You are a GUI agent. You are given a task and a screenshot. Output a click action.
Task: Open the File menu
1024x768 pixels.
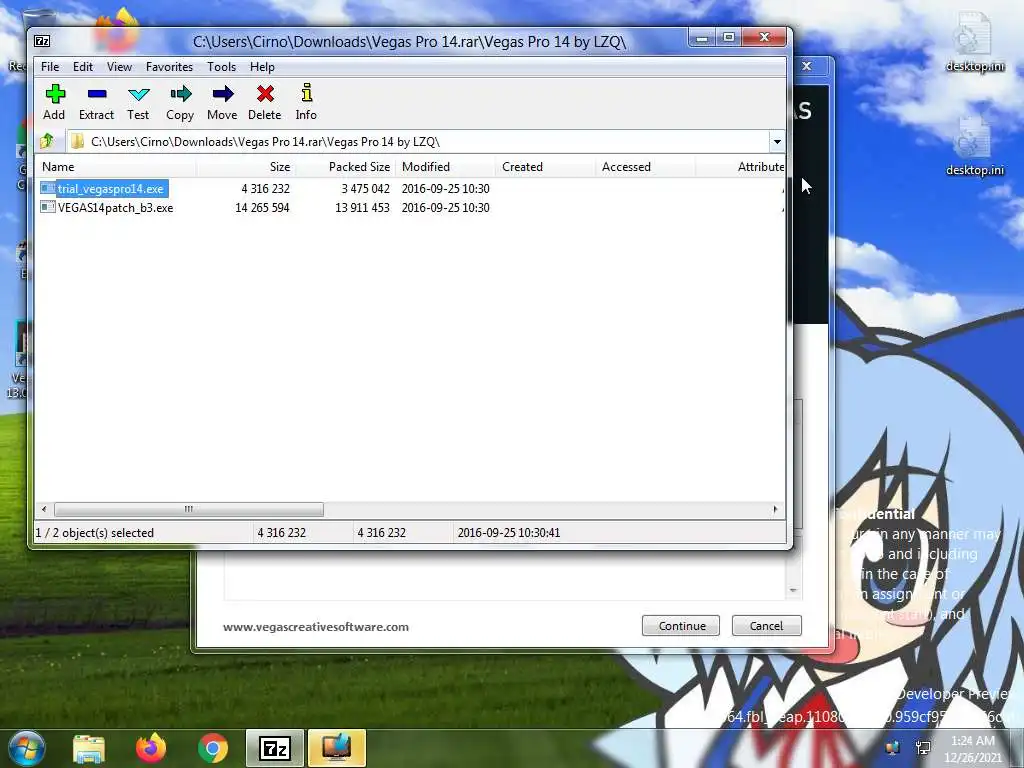click(50, 67)
